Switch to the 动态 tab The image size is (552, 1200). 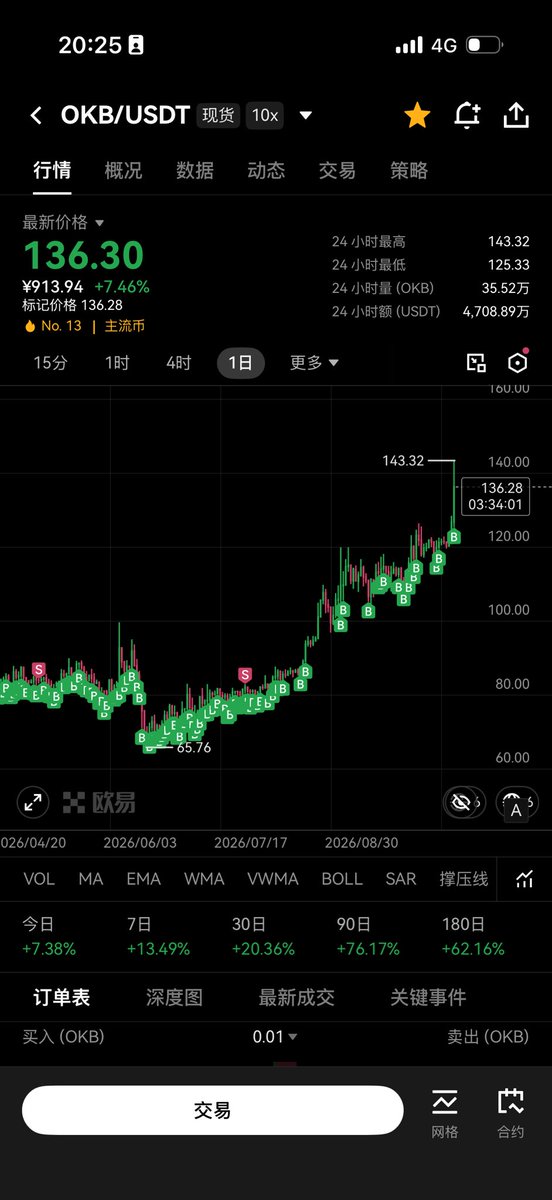click(266, 171)
